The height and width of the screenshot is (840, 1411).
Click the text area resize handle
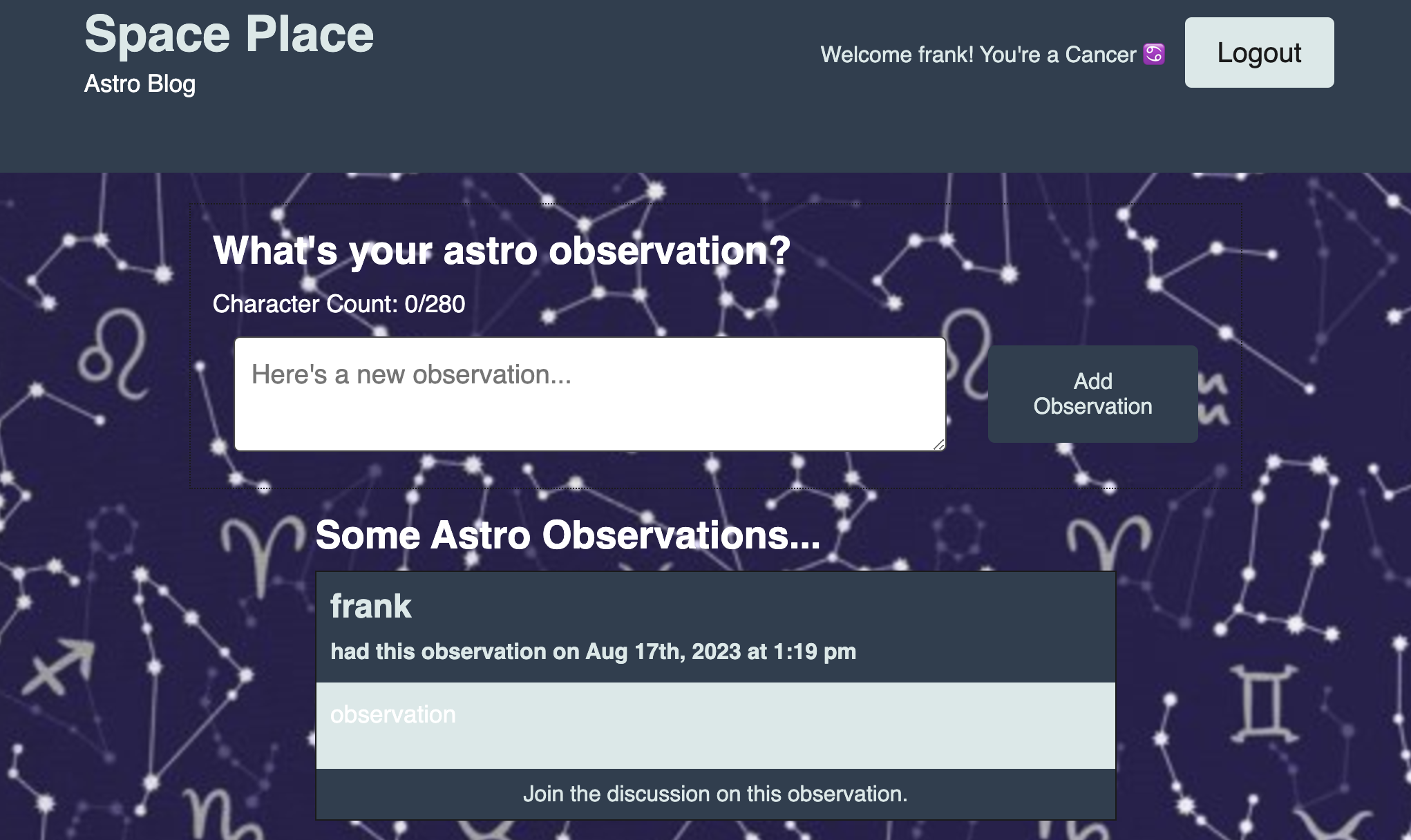tap(938, 444)
